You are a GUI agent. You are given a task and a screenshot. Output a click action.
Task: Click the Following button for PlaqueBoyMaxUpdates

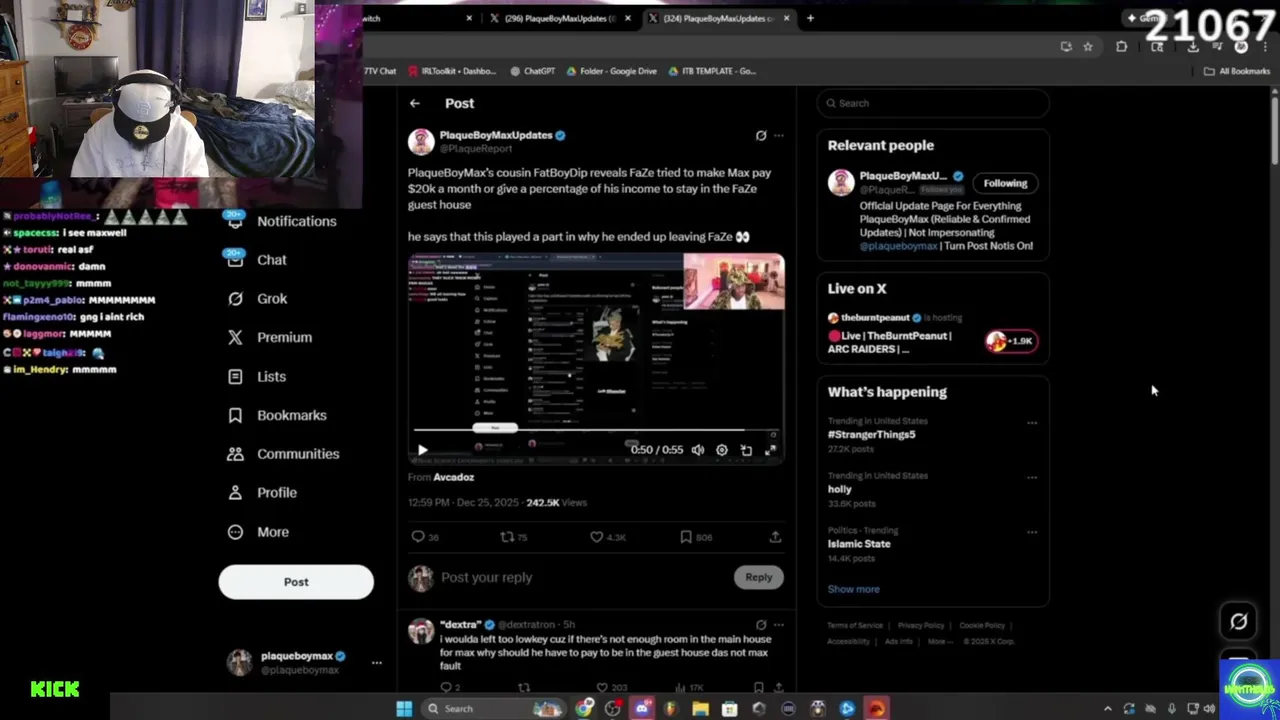1005,183
